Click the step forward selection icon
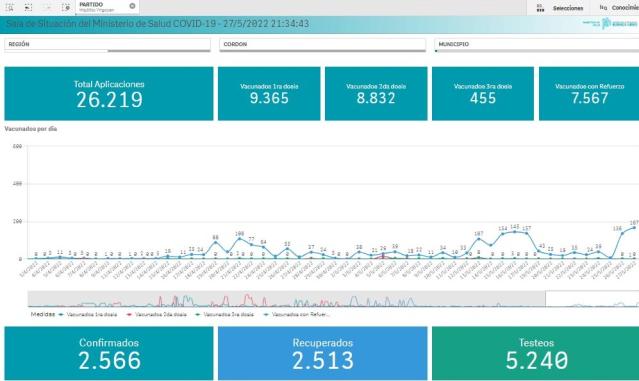This screenshot has height=381, width=639. [x=48, y=7]
